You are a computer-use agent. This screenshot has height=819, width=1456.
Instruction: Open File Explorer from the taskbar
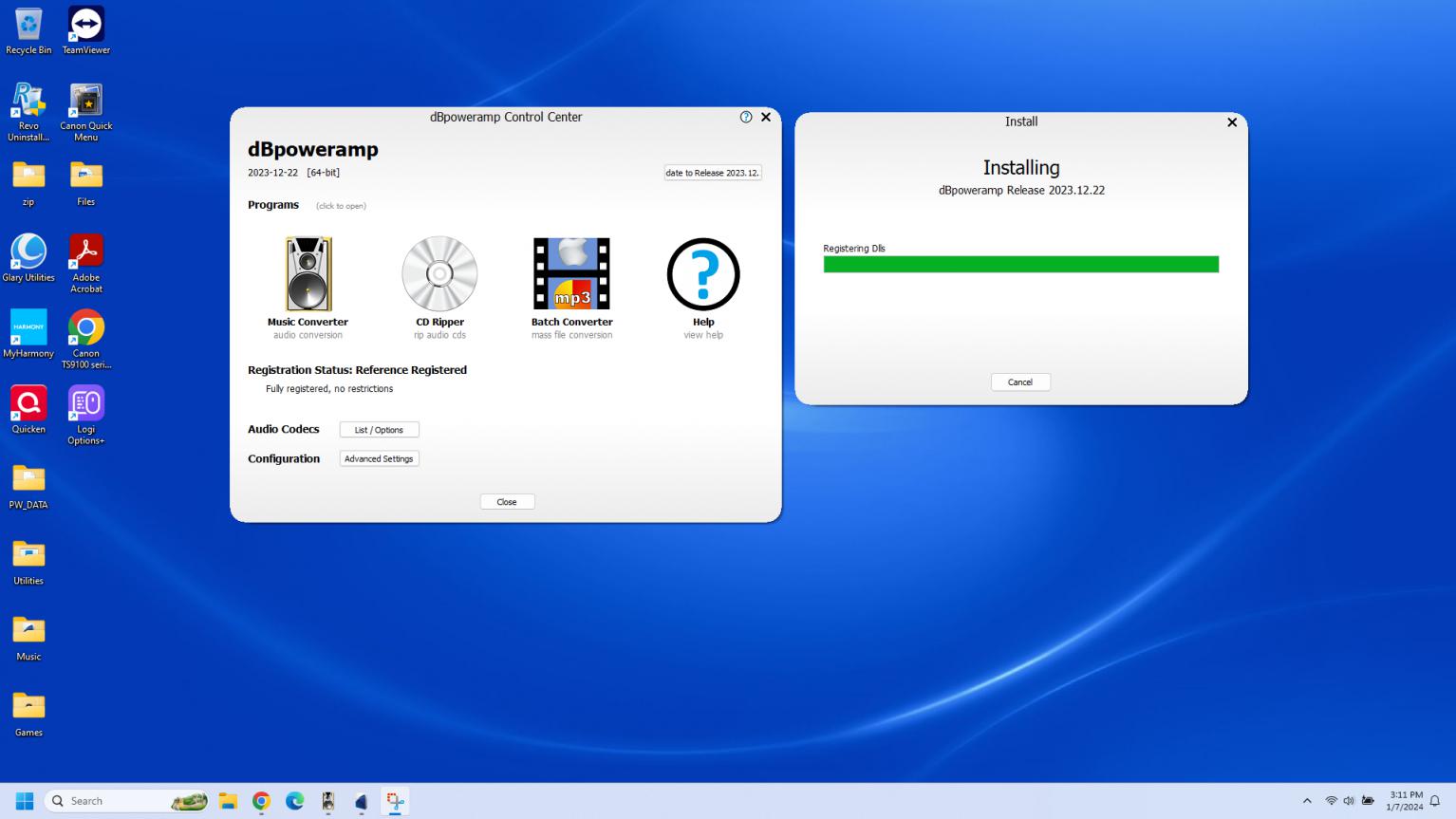[x=228, y=801]
